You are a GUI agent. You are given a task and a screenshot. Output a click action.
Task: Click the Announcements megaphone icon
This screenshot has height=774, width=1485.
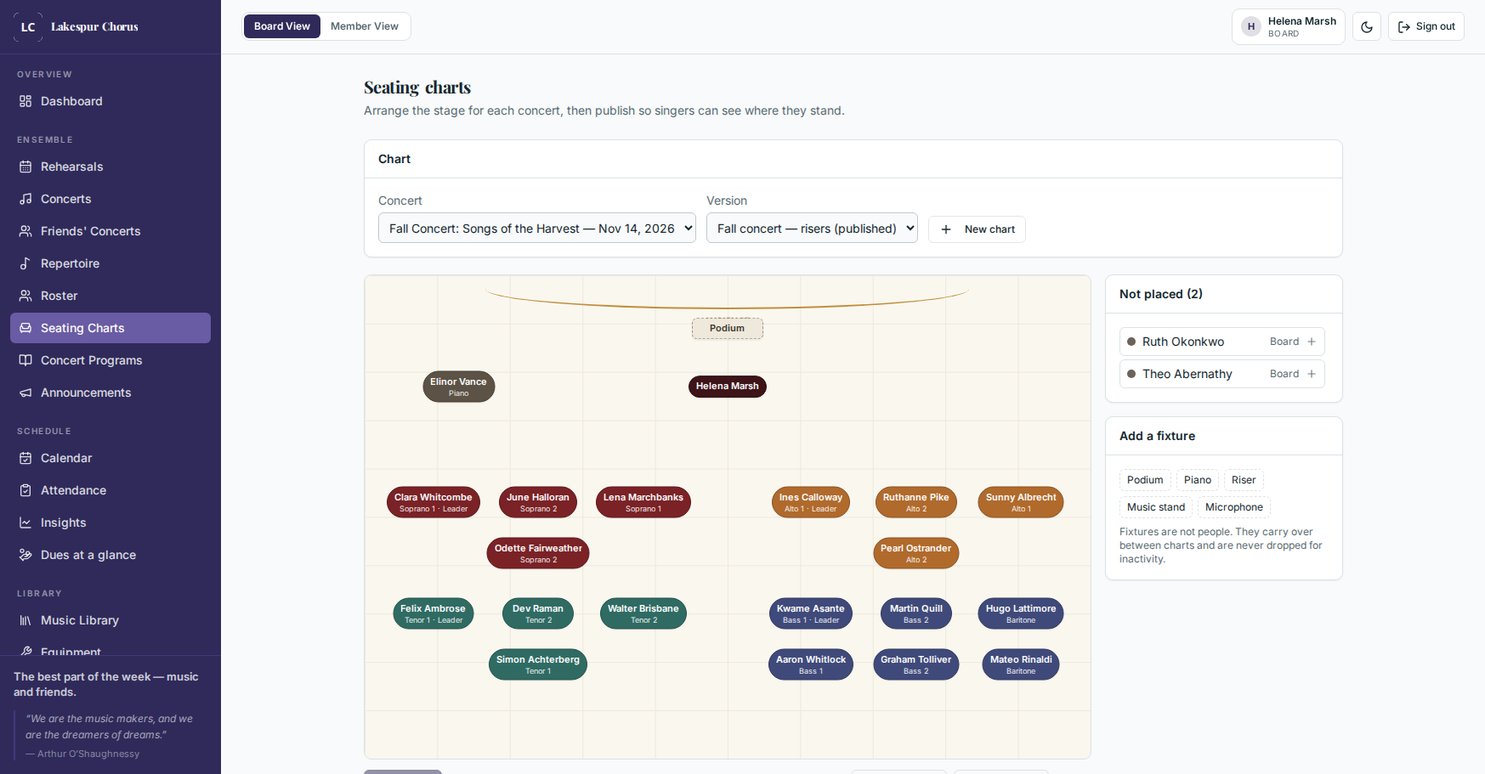(26, 393)
